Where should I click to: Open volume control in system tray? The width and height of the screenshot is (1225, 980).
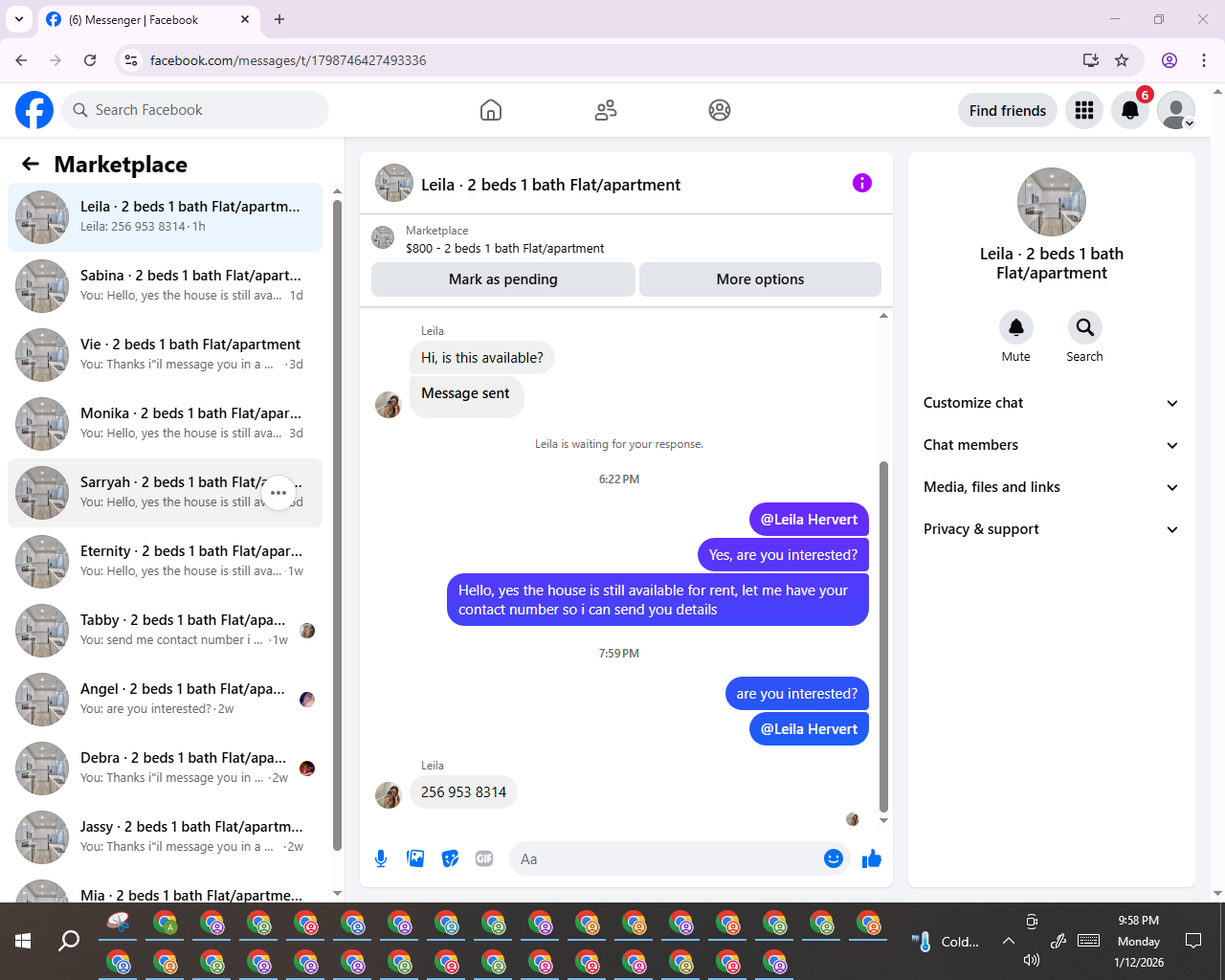(1031, 960)
